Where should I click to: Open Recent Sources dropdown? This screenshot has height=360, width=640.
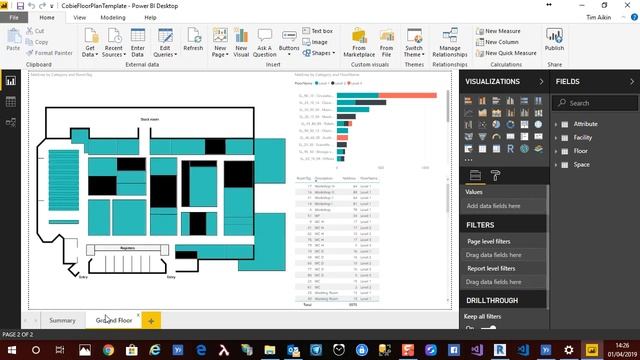coord(113,42)
